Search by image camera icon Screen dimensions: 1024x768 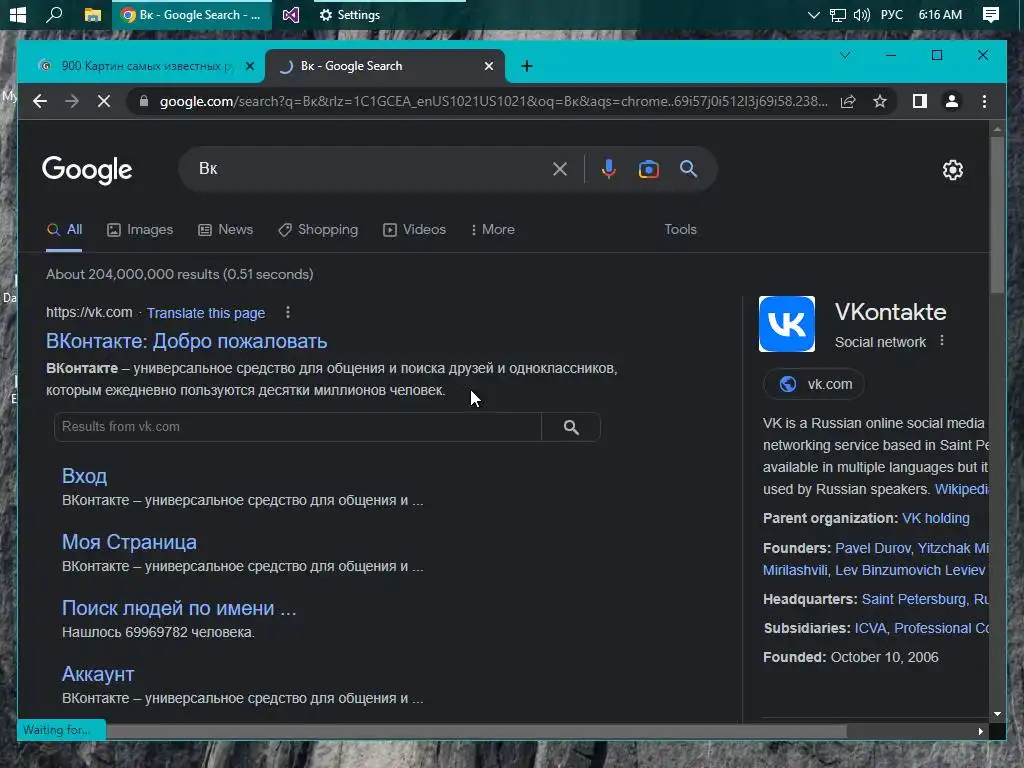(648, 169)
